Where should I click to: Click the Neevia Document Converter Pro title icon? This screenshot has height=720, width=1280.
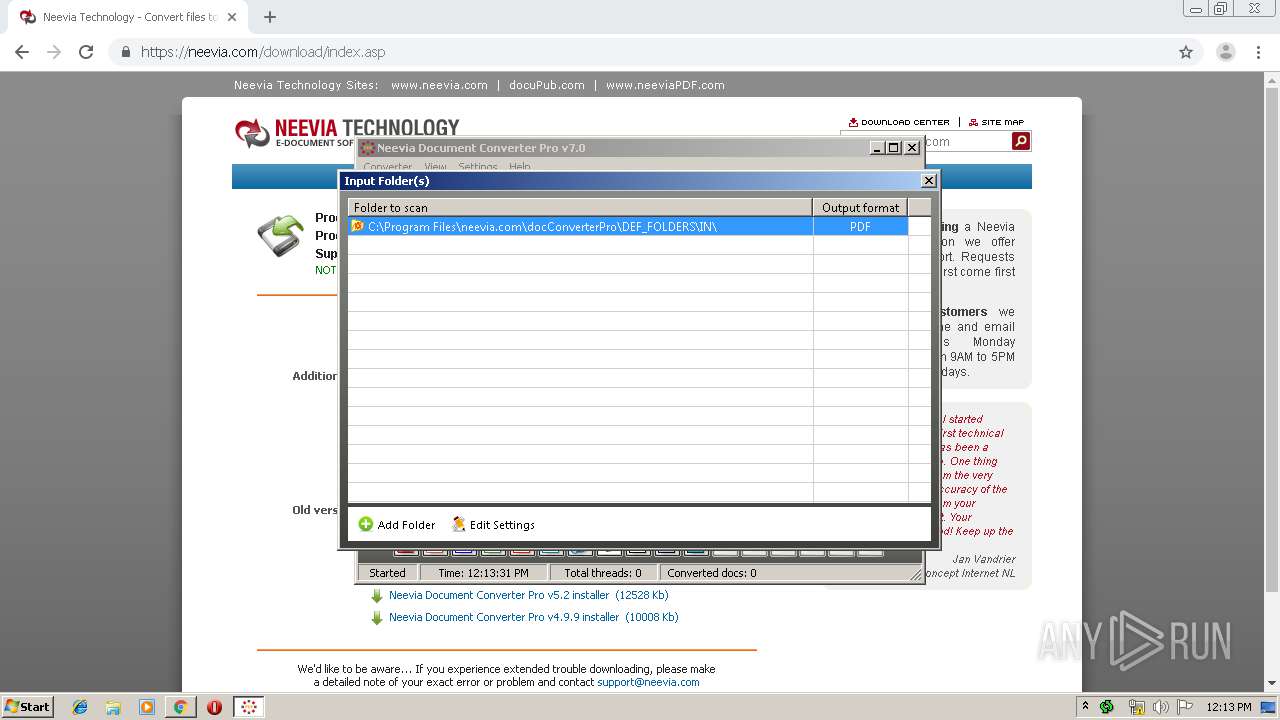pos(367,148)
